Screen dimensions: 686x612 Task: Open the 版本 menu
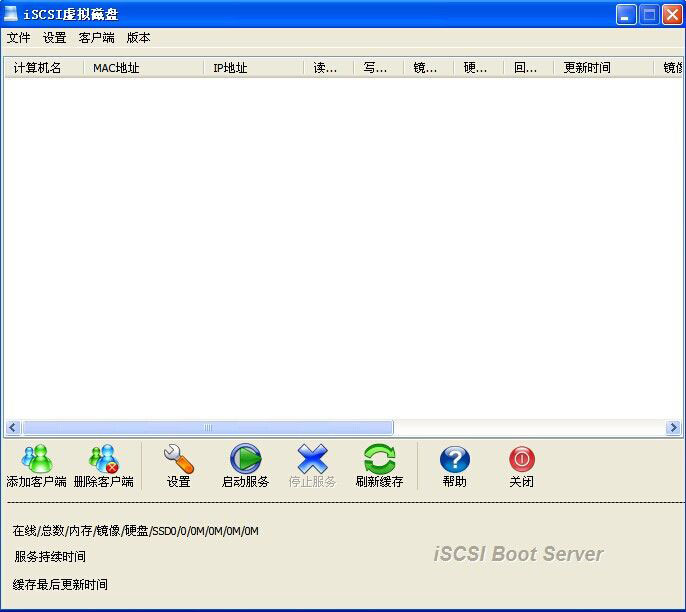[x=138, y=37]
